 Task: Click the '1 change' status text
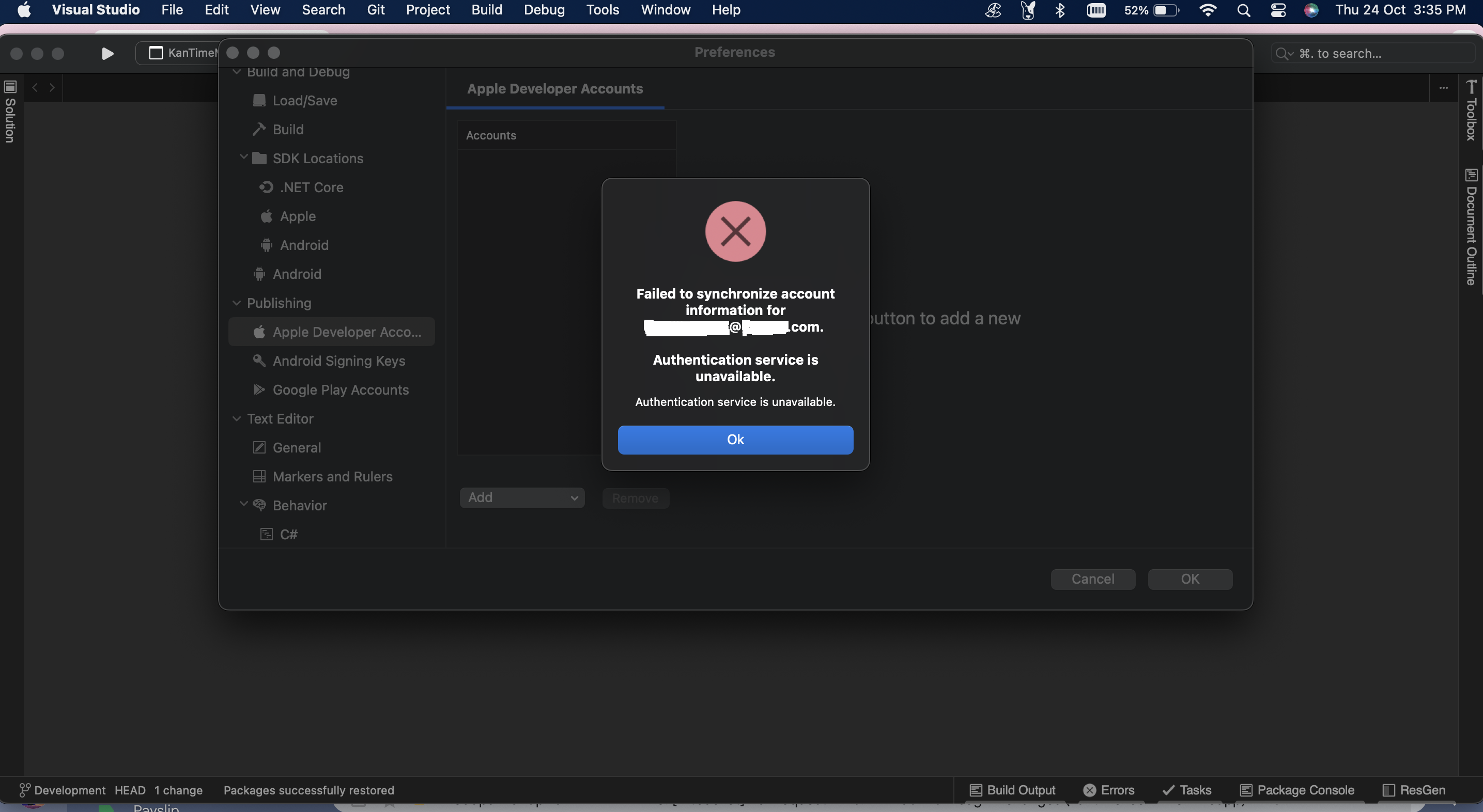(x=178, y=790)
